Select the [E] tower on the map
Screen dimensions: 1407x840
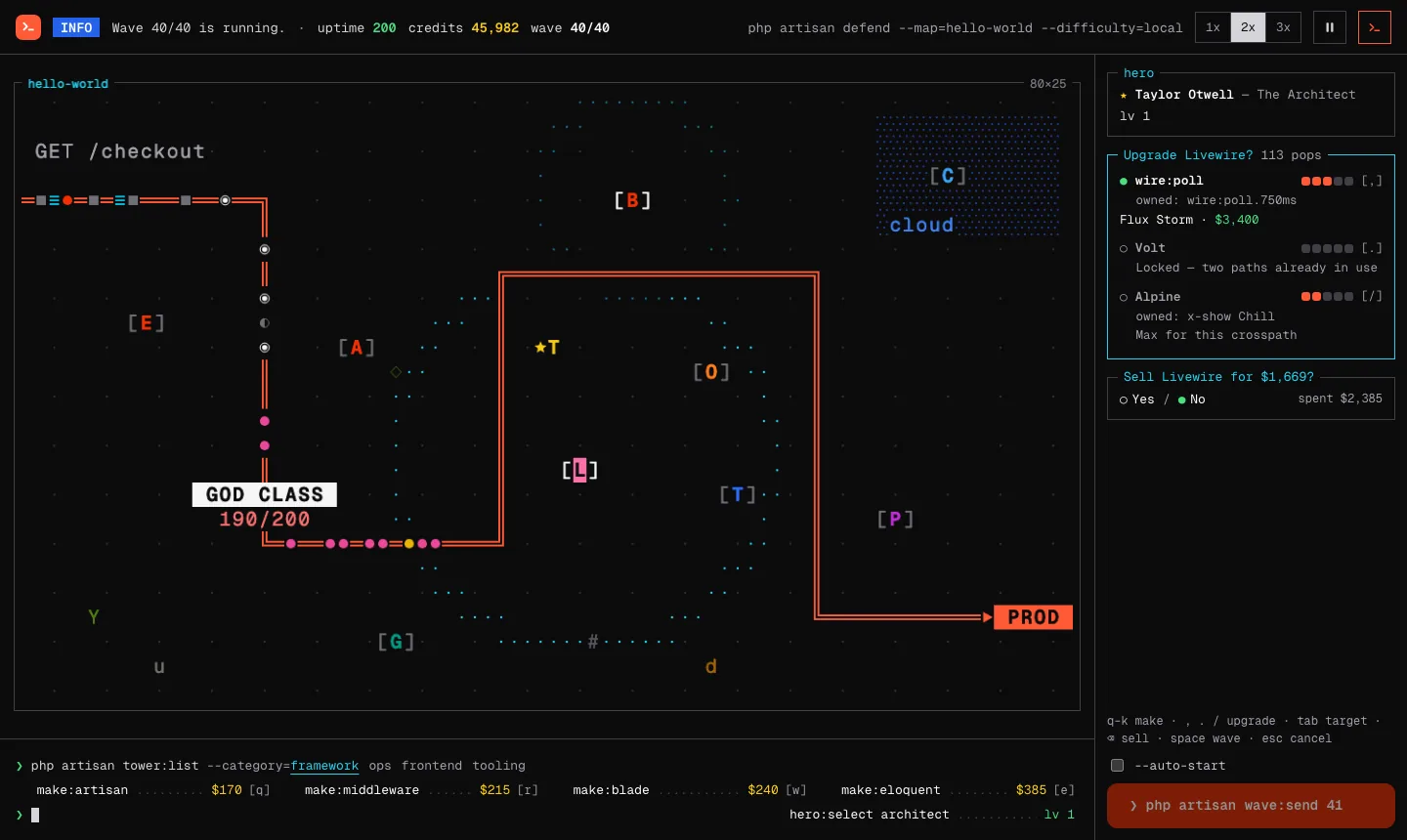146,322
